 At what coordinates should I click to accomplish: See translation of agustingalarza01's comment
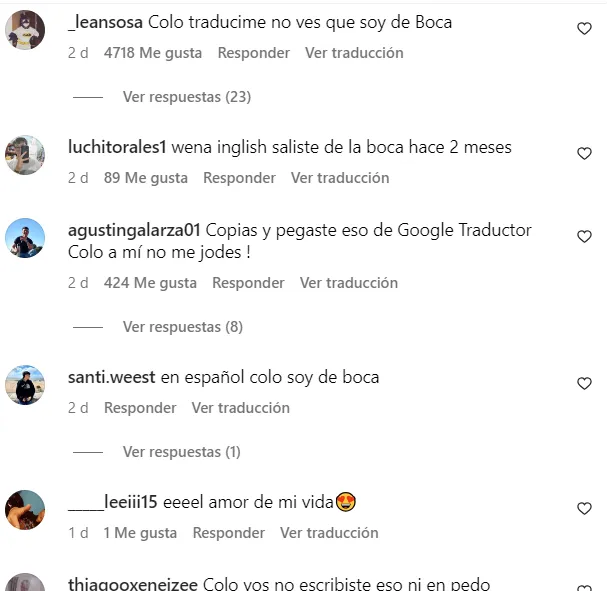click(349, 283)
